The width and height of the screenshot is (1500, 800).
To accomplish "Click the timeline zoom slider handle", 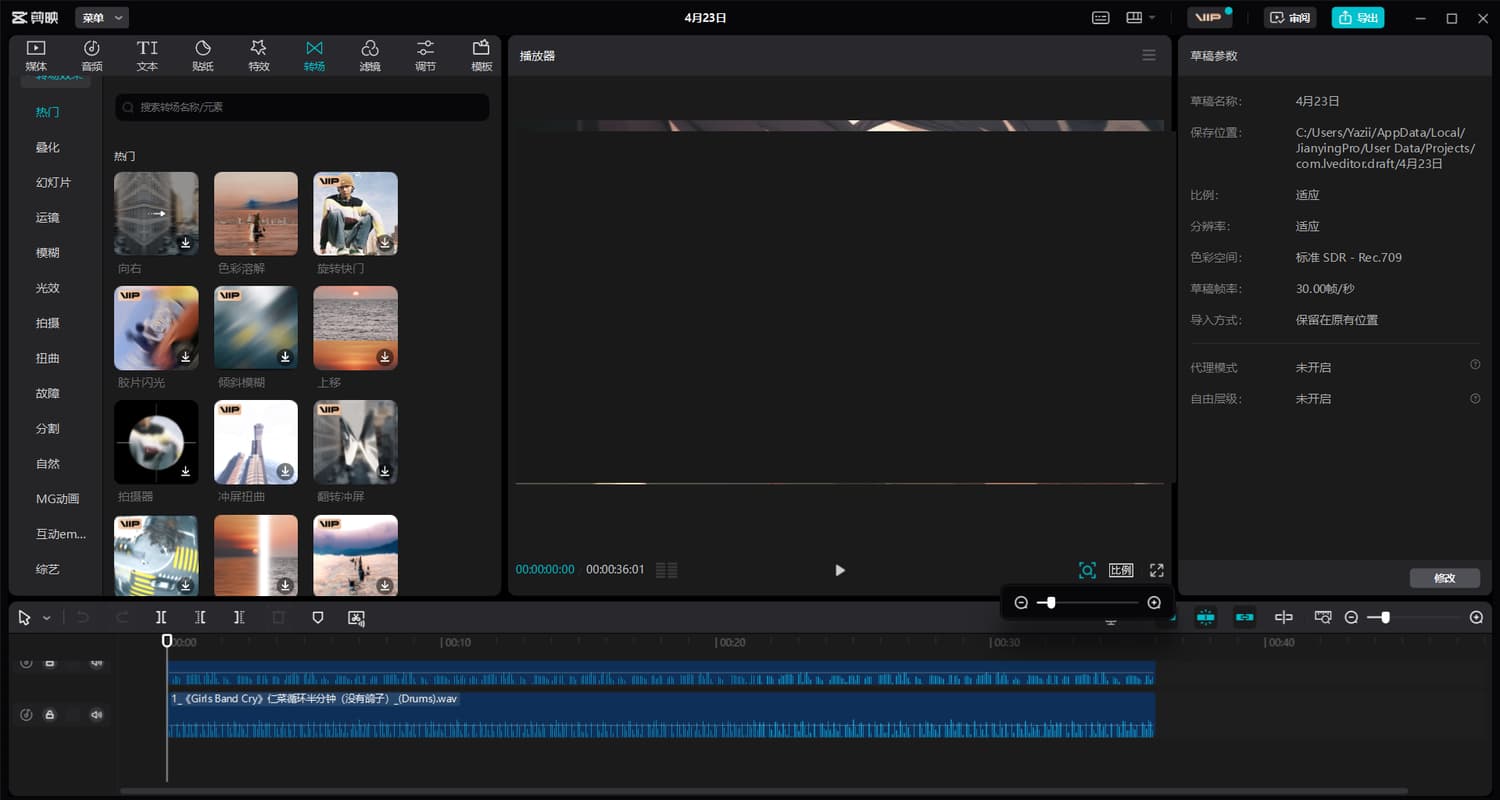I will click(1385, 618).
